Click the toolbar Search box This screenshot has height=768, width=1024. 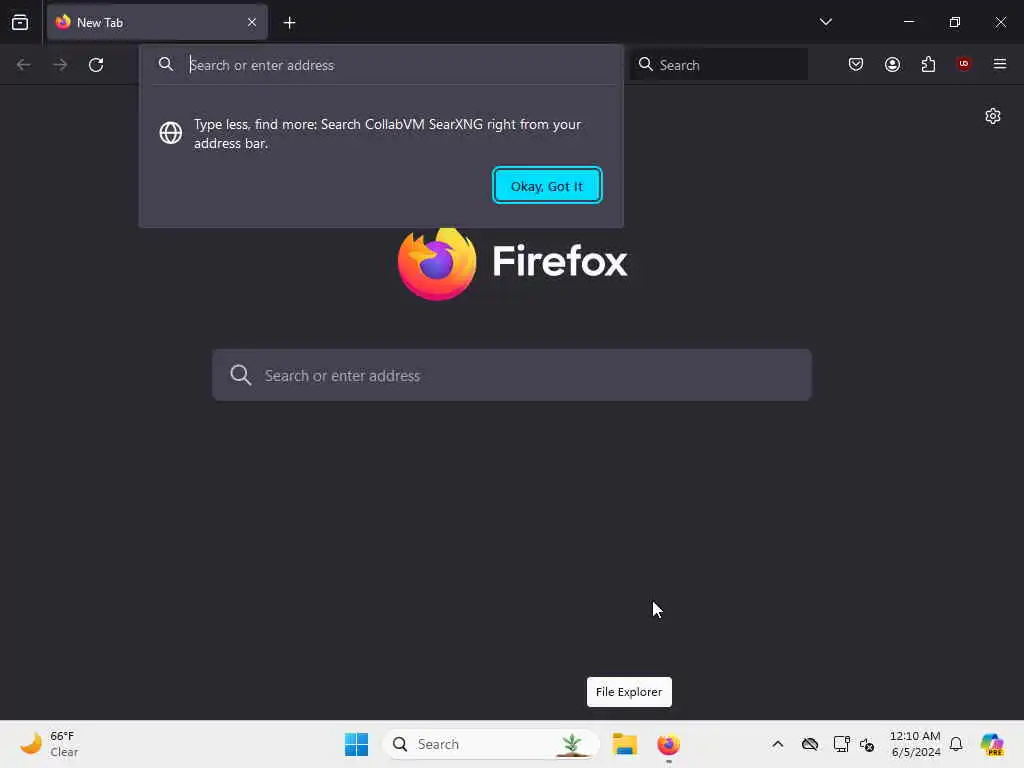click(x=719, y=65)
